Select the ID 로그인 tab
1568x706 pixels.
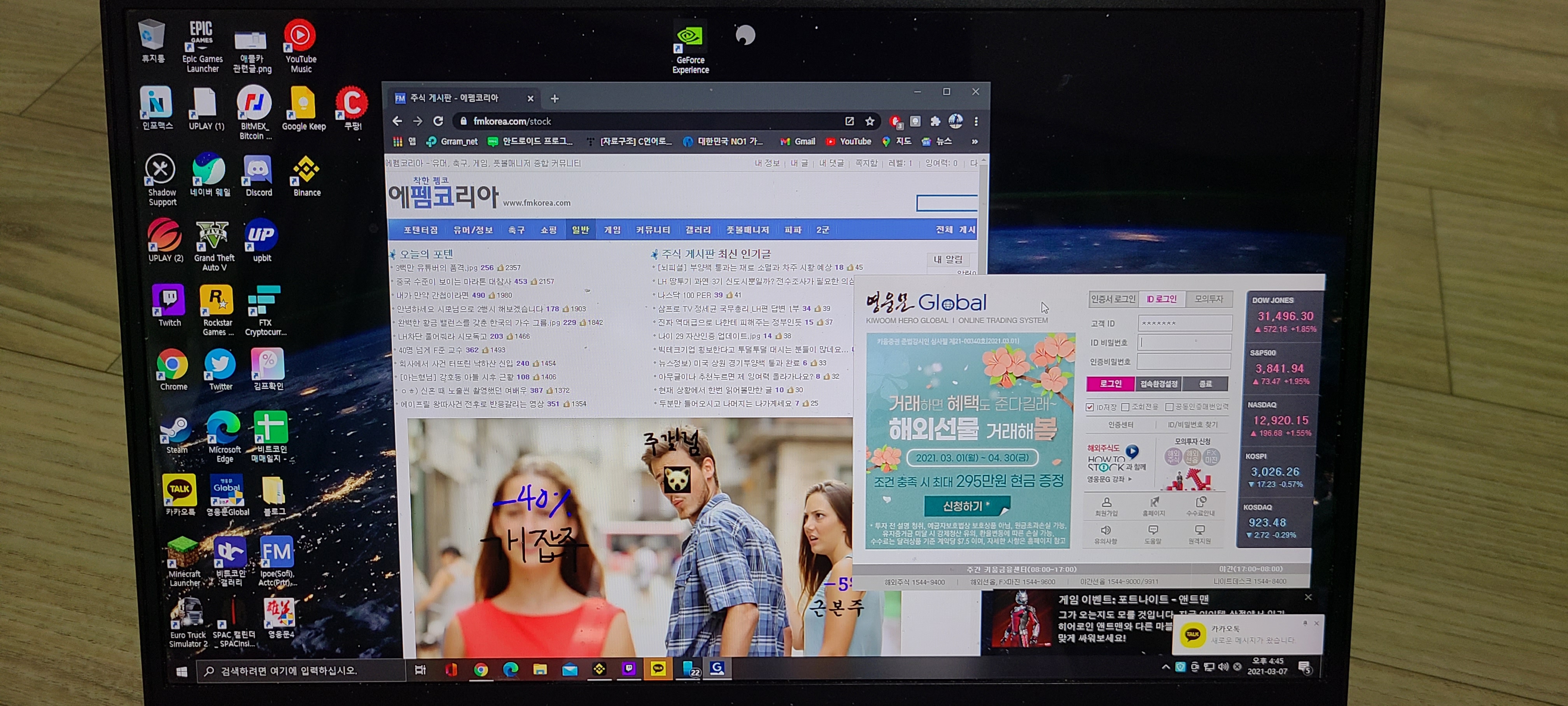[x=1161, y=299]
